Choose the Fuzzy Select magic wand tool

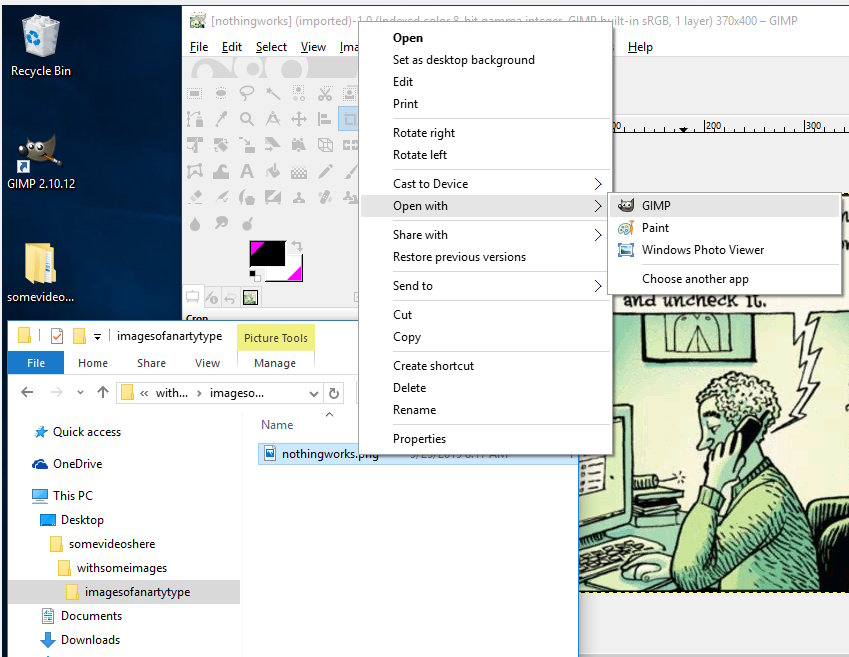click(273, 94)
